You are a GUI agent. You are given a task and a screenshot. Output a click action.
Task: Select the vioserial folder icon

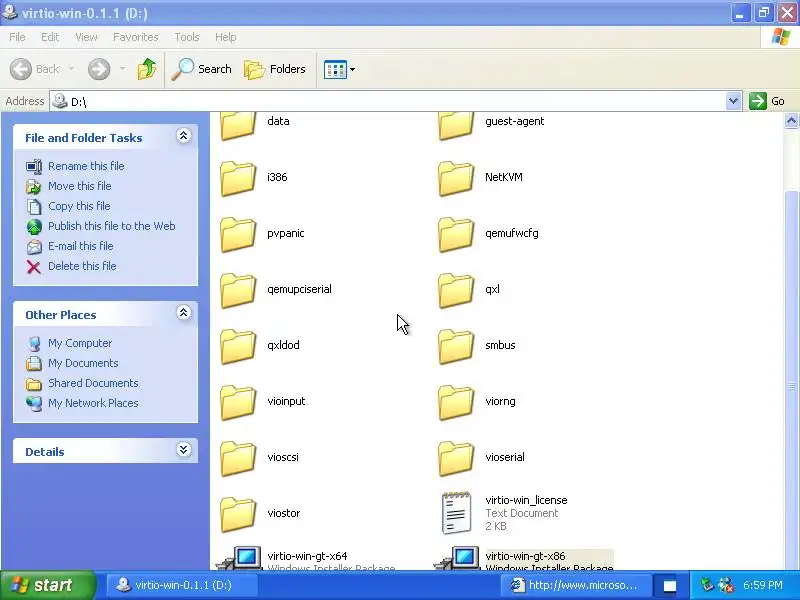tap(456, 459)
